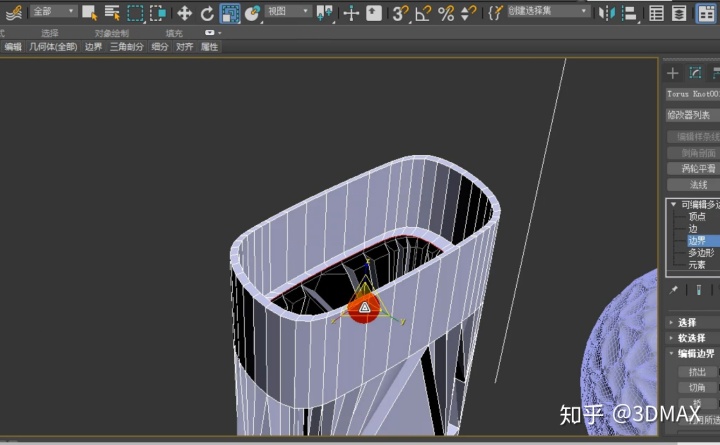Select the 元素 sub-object level
Image resolution: width=720 pixels, height=445 pixels.
(697, 265)
